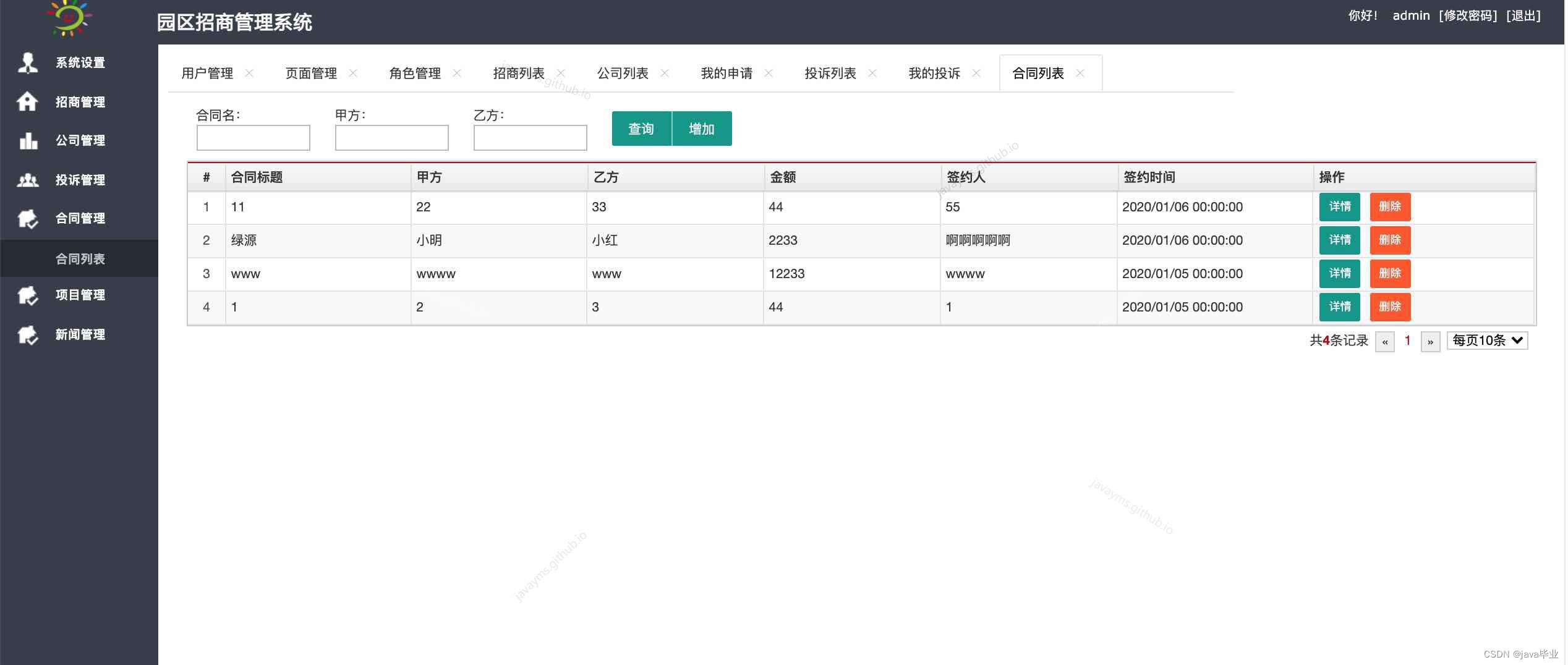Click the 投诉管理 people icon
This screenshot has width=1568, height=665.
point(28,180)
